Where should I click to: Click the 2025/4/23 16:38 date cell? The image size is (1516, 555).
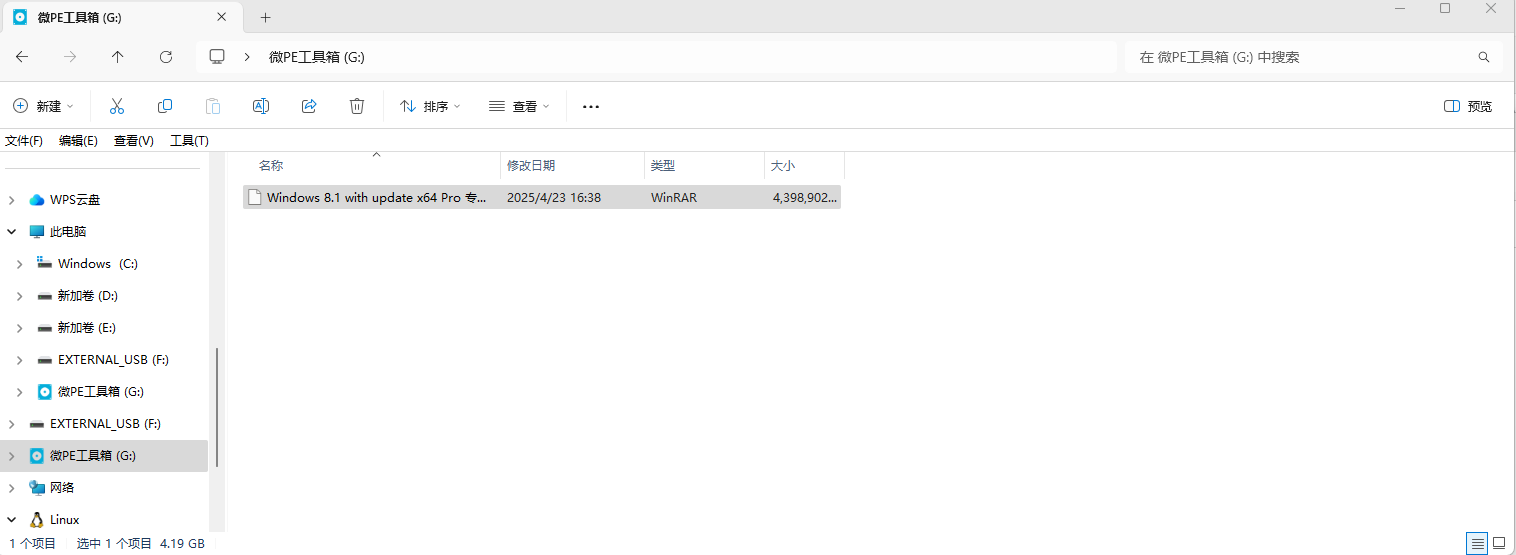point(554,198)
